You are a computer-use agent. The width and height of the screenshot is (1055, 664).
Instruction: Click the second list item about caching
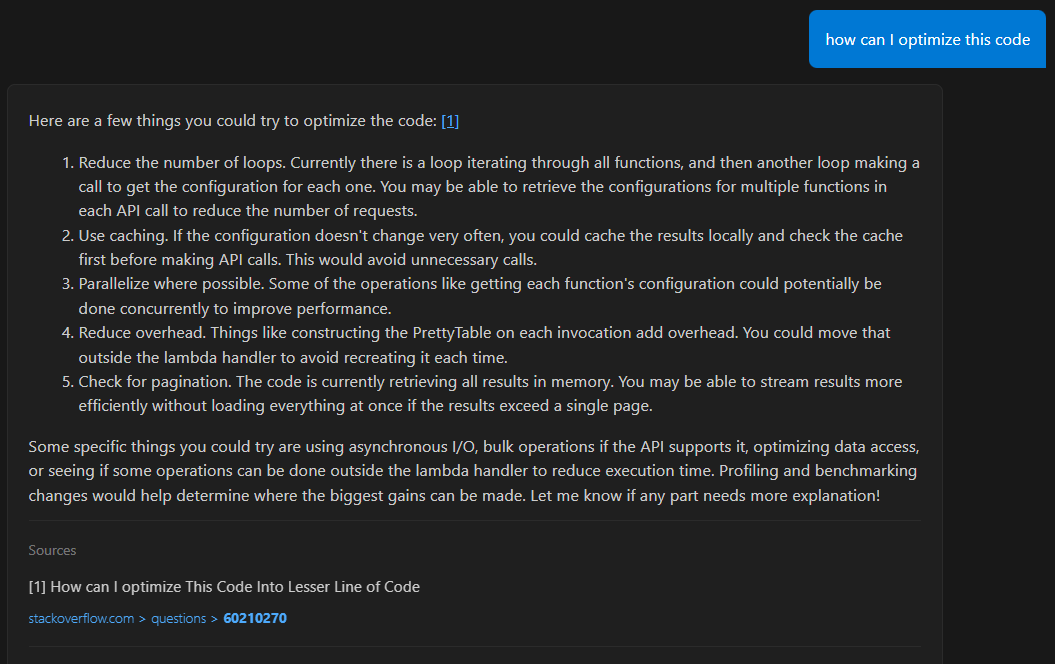click(400, 247)
